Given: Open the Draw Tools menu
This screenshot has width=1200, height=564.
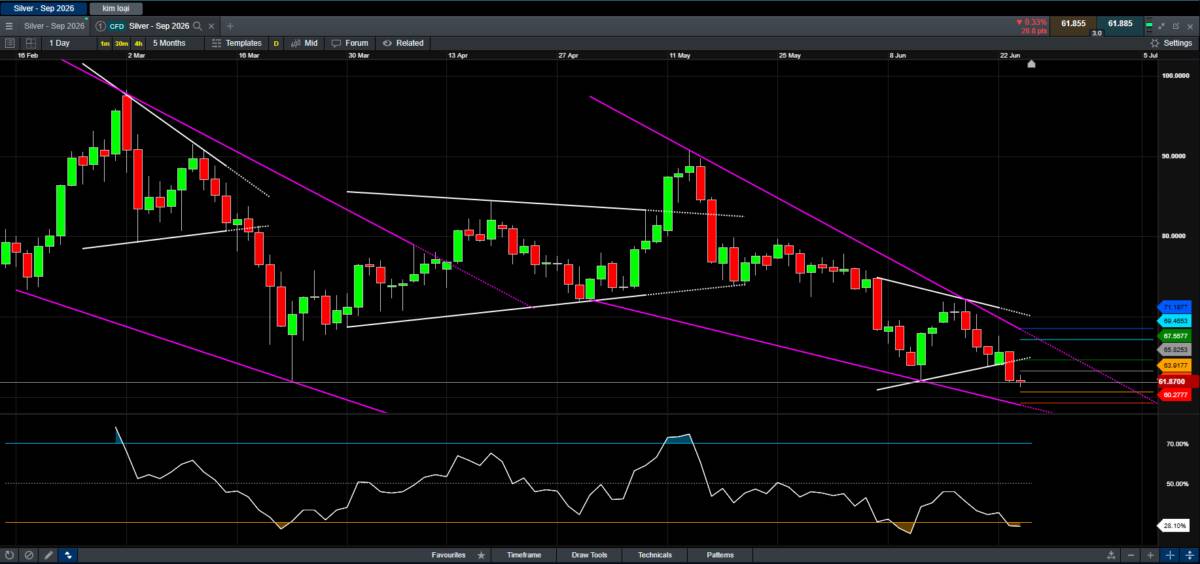Looking at the screenshot, I should [x=589, y=554].
